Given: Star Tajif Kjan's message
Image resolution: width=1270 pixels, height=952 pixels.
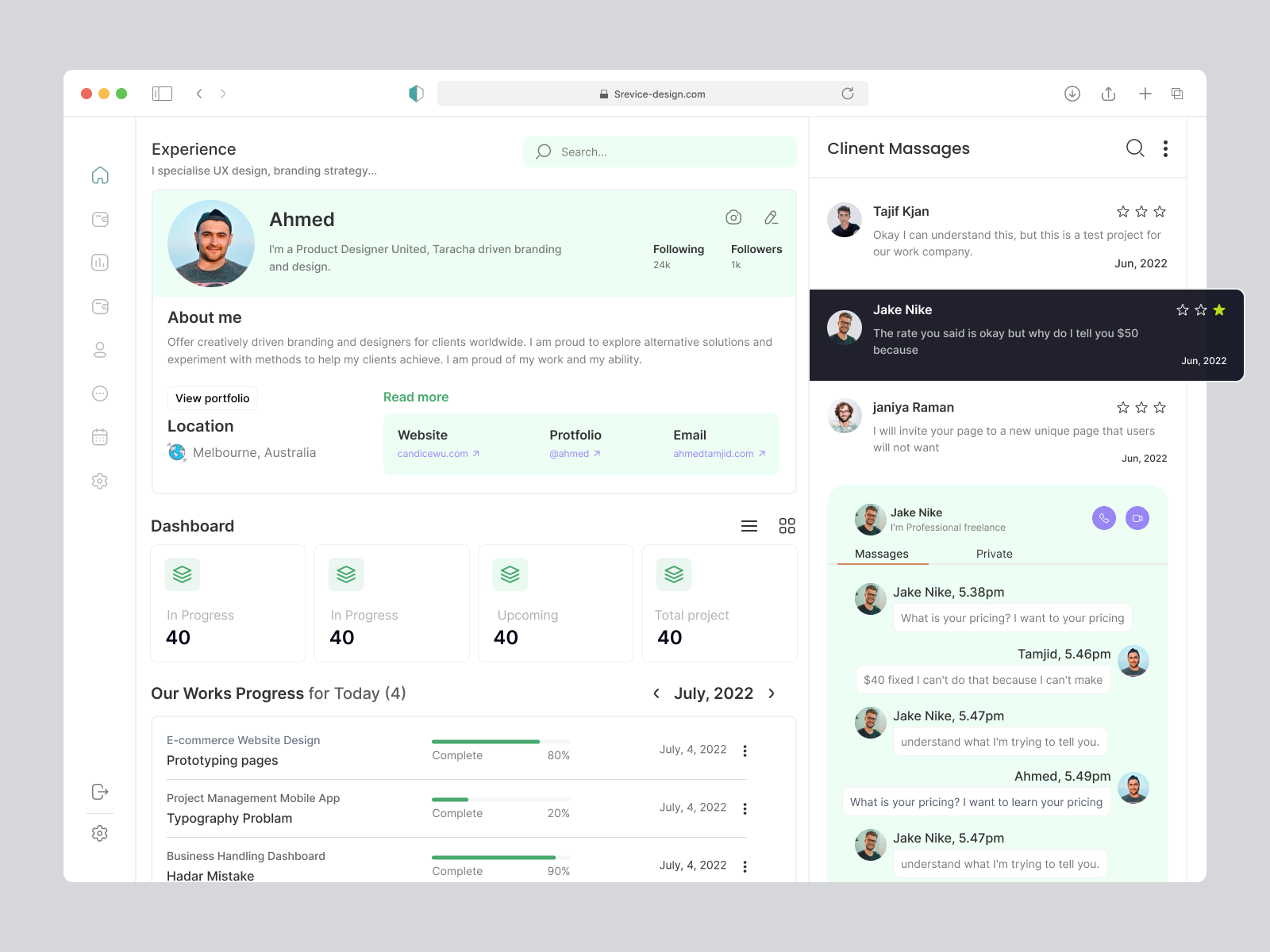Looking at the screenshot, I should click(1141, 211).
